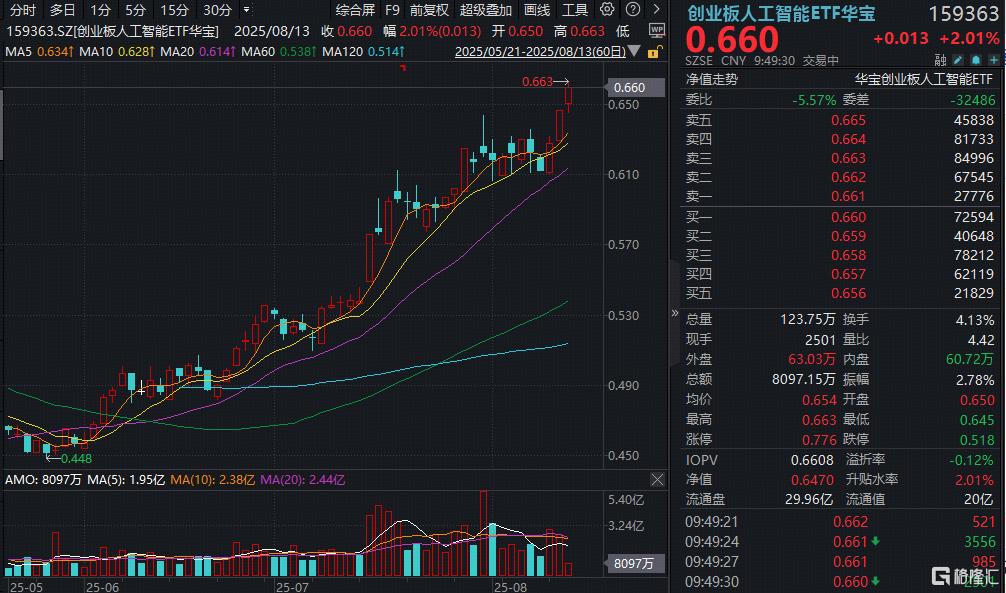Select the 买二 bid price 0.659

pos(848,236)
